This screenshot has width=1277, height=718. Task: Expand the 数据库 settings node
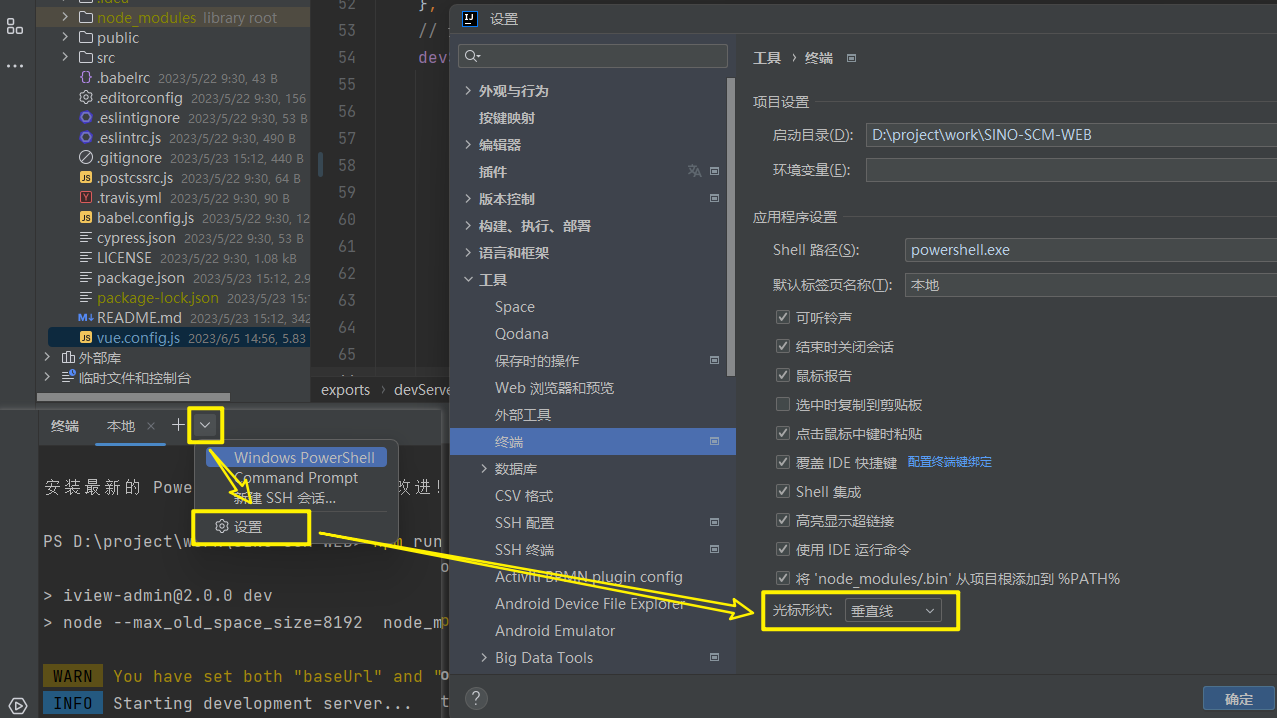[484, 469]
